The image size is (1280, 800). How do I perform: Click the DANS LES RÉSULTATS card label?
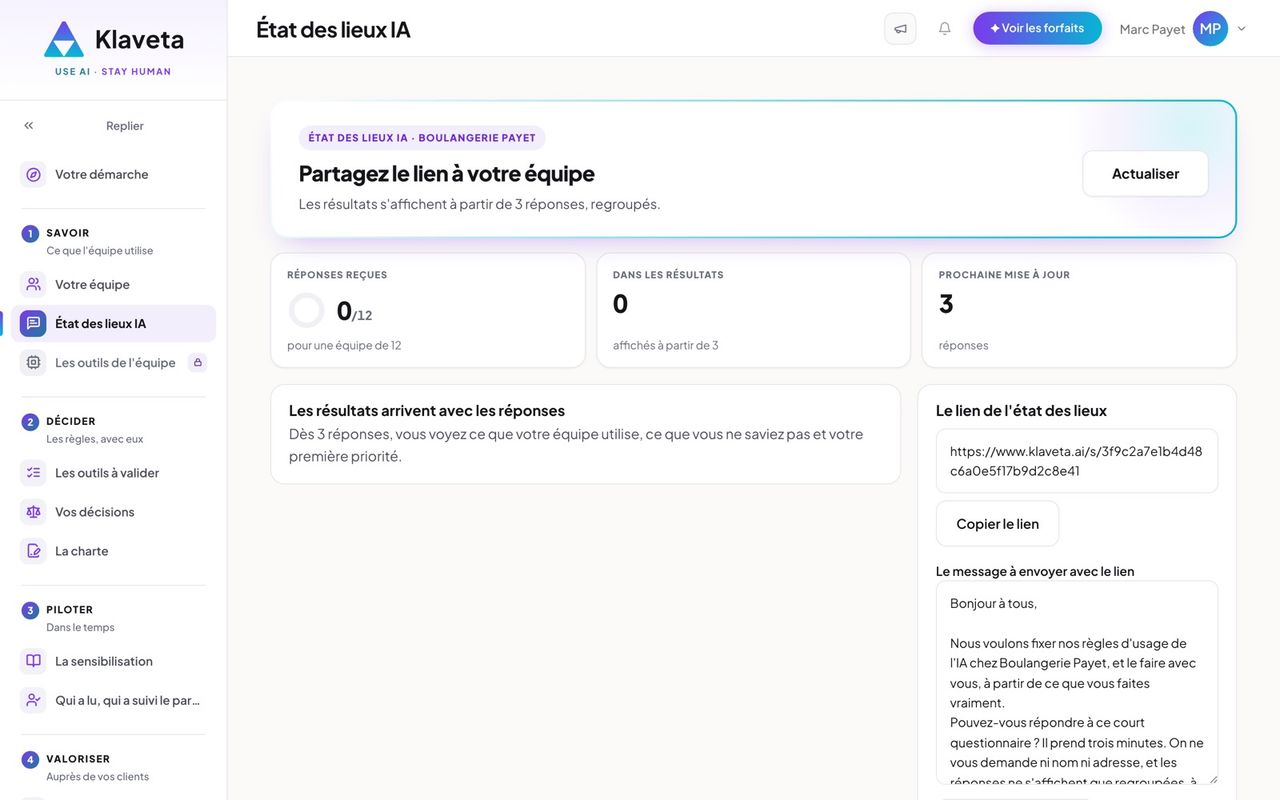coord(668,275)
